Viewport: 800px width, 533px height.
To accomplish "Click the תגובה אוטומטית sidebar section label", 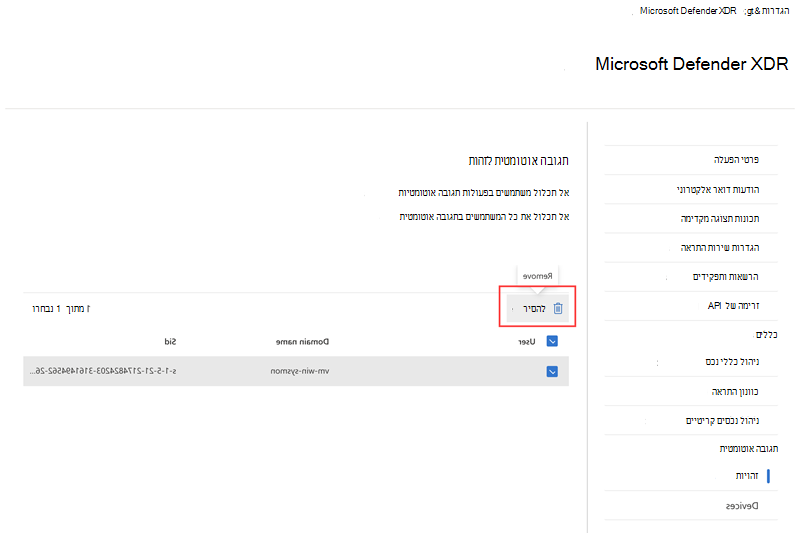I will [749, 449].
